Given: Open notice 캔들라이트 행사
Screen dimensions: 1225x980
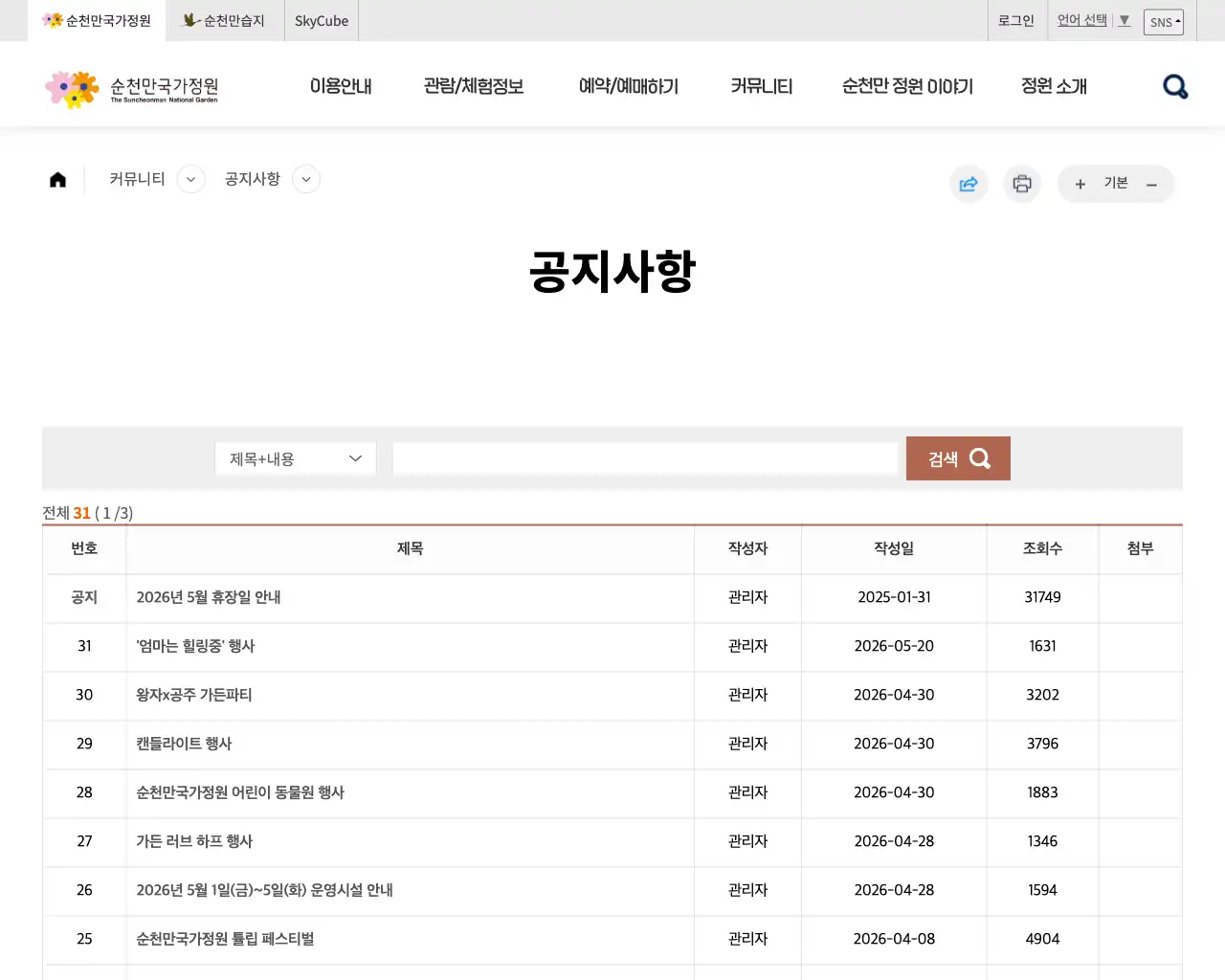Looking at the screenshot, I should click(184, 744).
